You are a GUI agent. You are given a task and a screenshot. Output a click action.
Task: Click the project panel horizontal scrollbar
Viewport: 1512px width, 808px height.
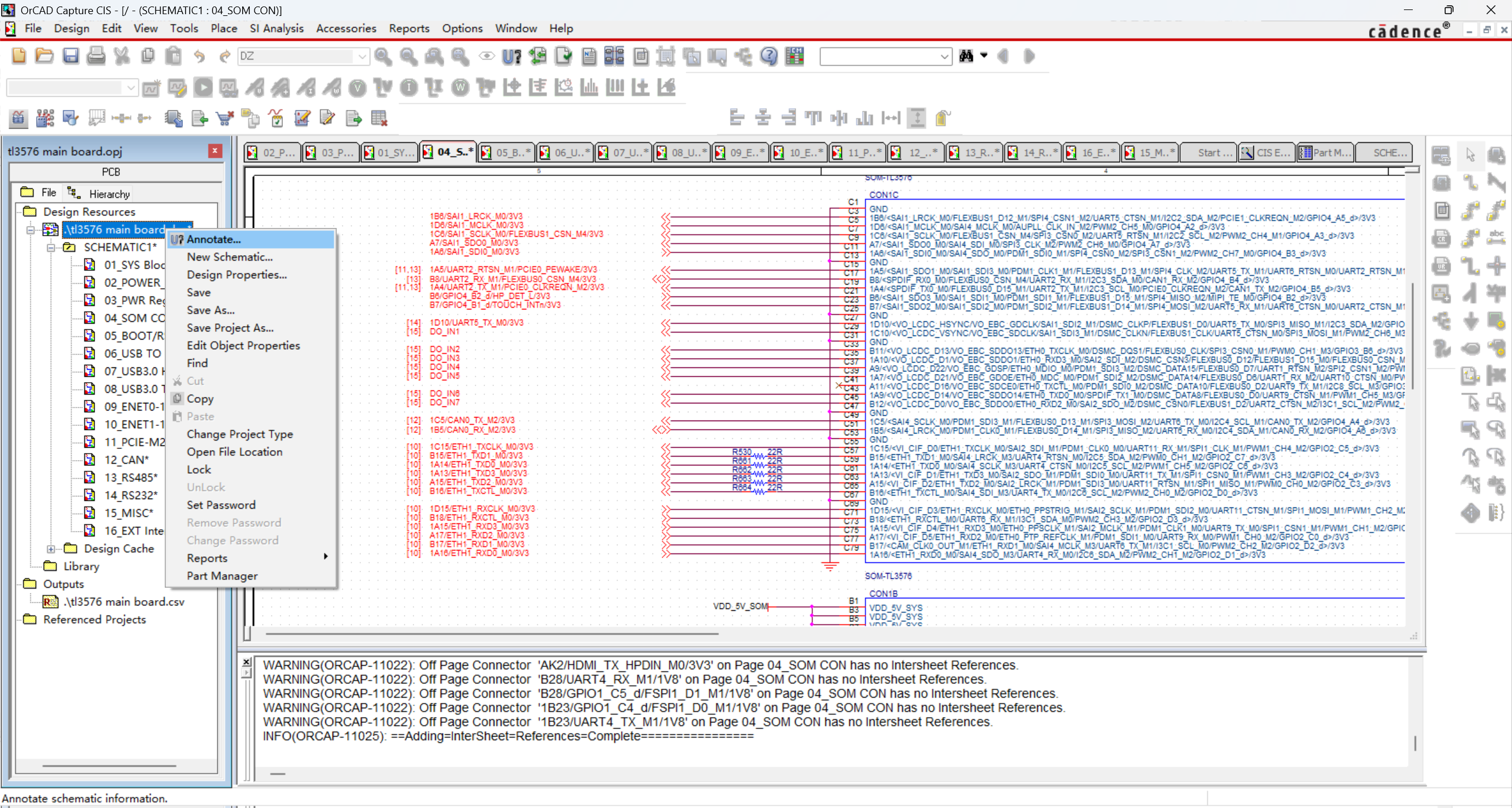coord(109,766)
